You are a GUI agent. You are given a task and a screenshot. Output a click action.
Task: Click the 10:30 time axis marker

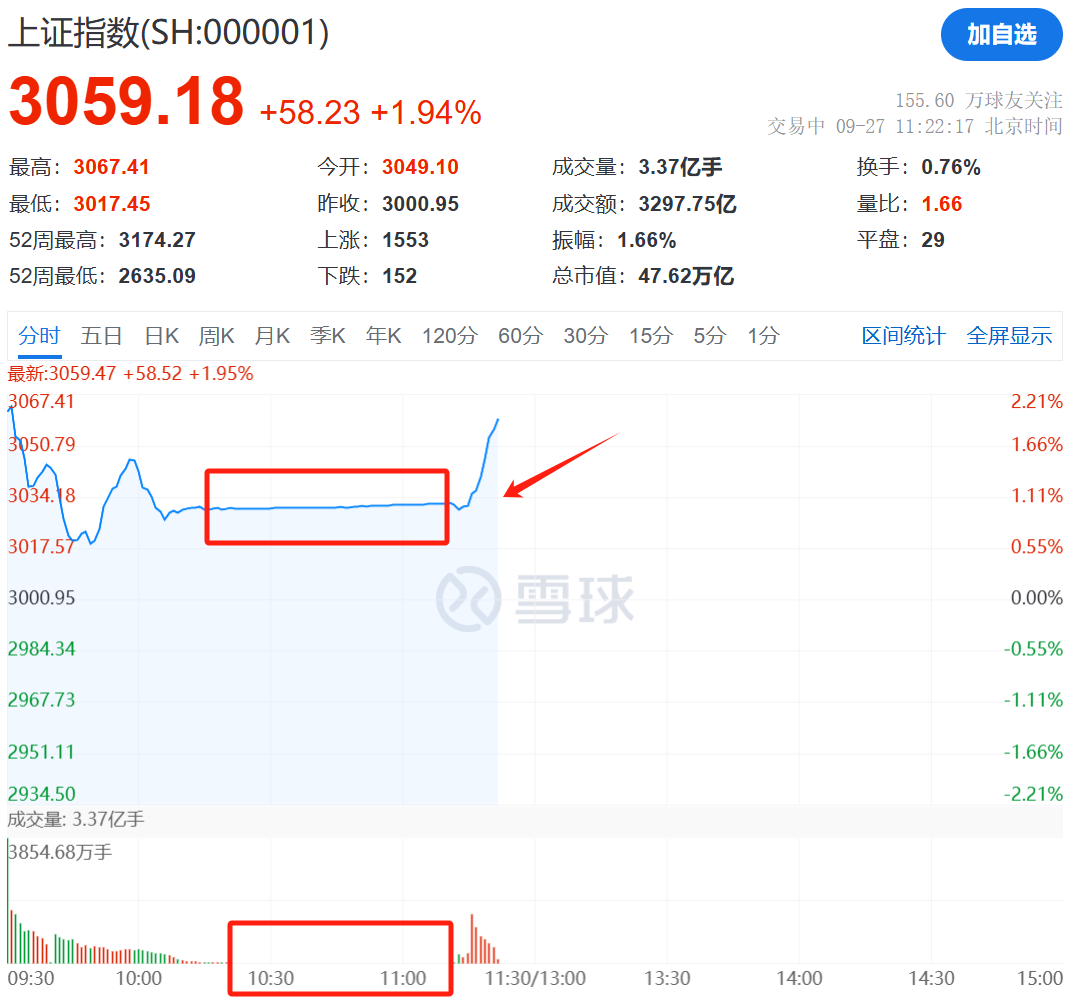pyautogui.click(x=271, y=978)
